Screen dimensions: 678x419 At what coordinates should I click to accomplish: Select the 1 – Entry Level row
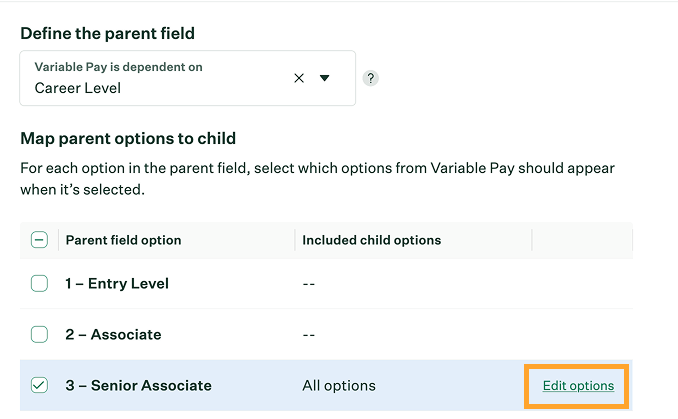(117, 283)
